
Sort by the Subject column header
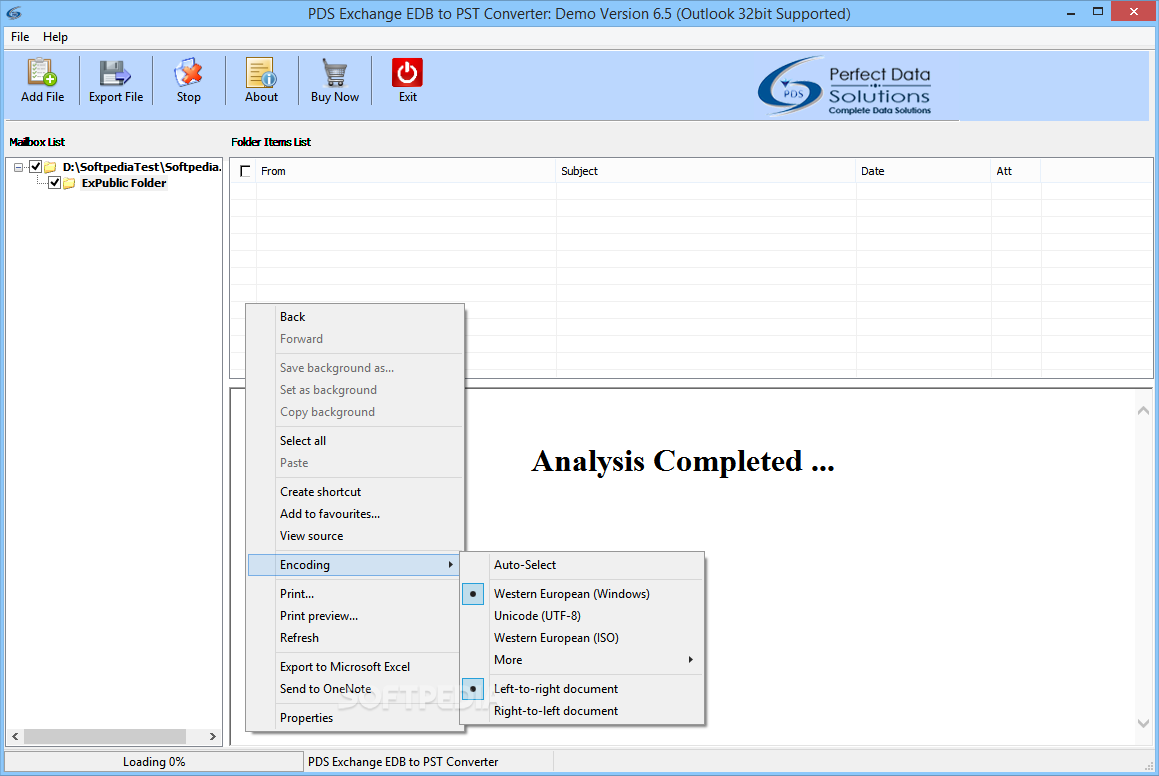tap(706, 171)
